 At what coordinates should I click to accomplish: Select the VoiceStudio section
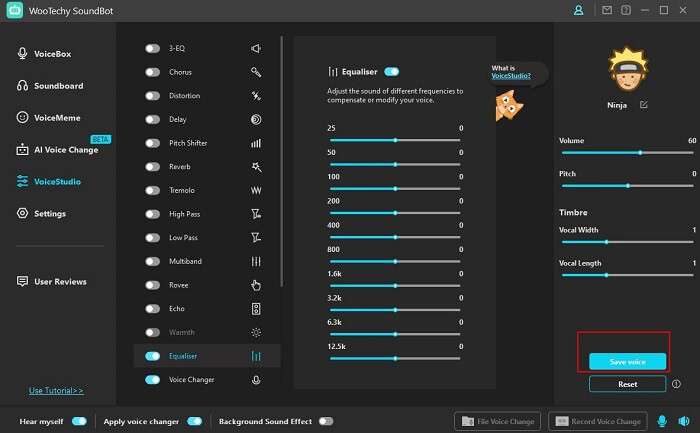(x=48, y=181)
